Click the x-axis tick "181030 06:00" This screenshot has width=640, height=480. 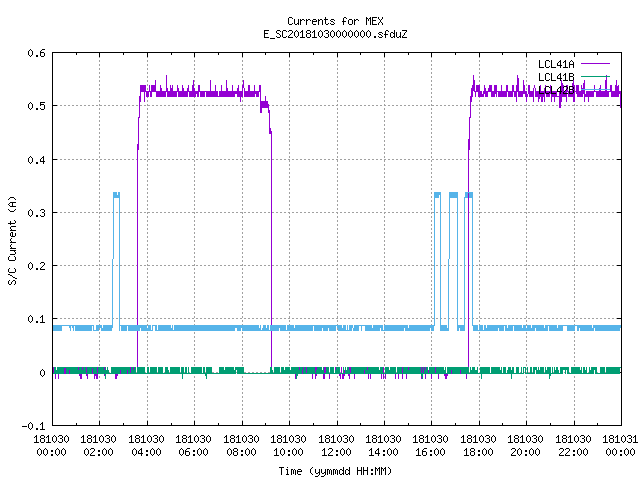pyautogui.click(x=193, y=446)
